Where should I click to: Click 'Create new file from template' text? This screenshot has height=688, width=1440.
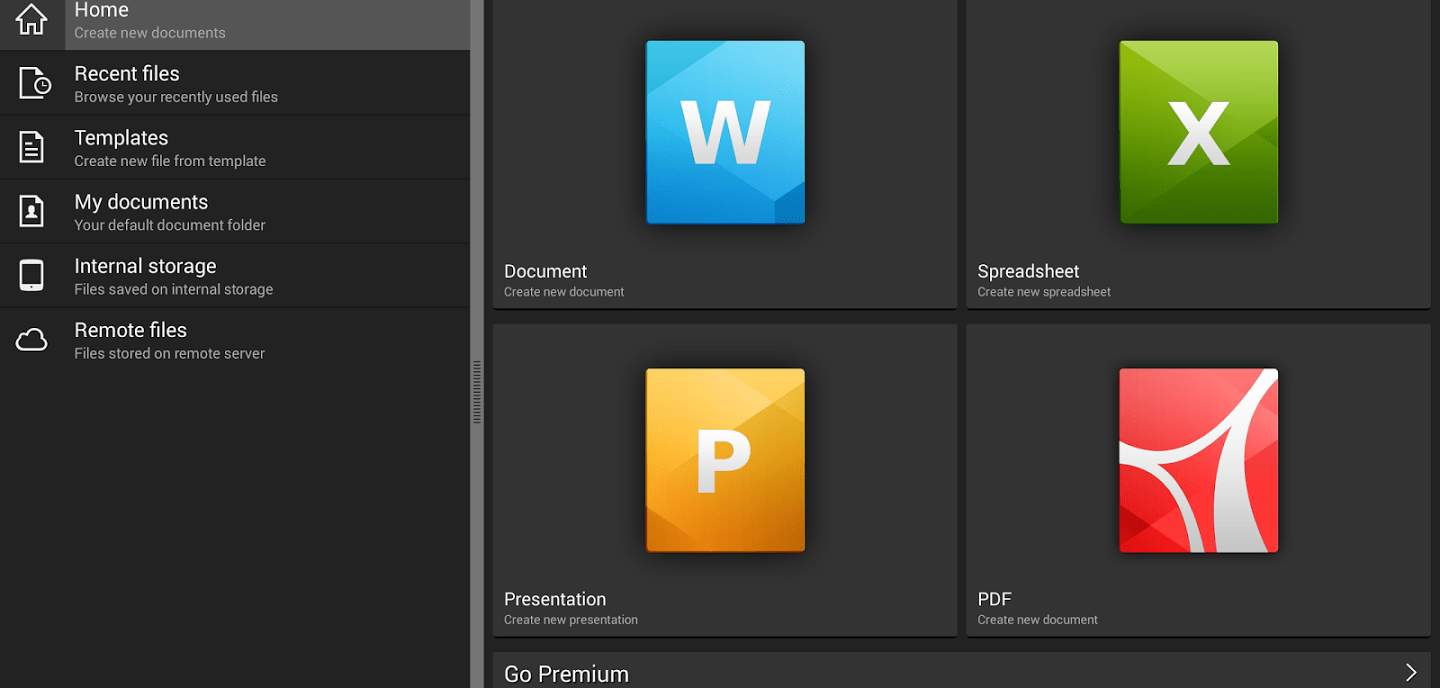coord(170,161)
